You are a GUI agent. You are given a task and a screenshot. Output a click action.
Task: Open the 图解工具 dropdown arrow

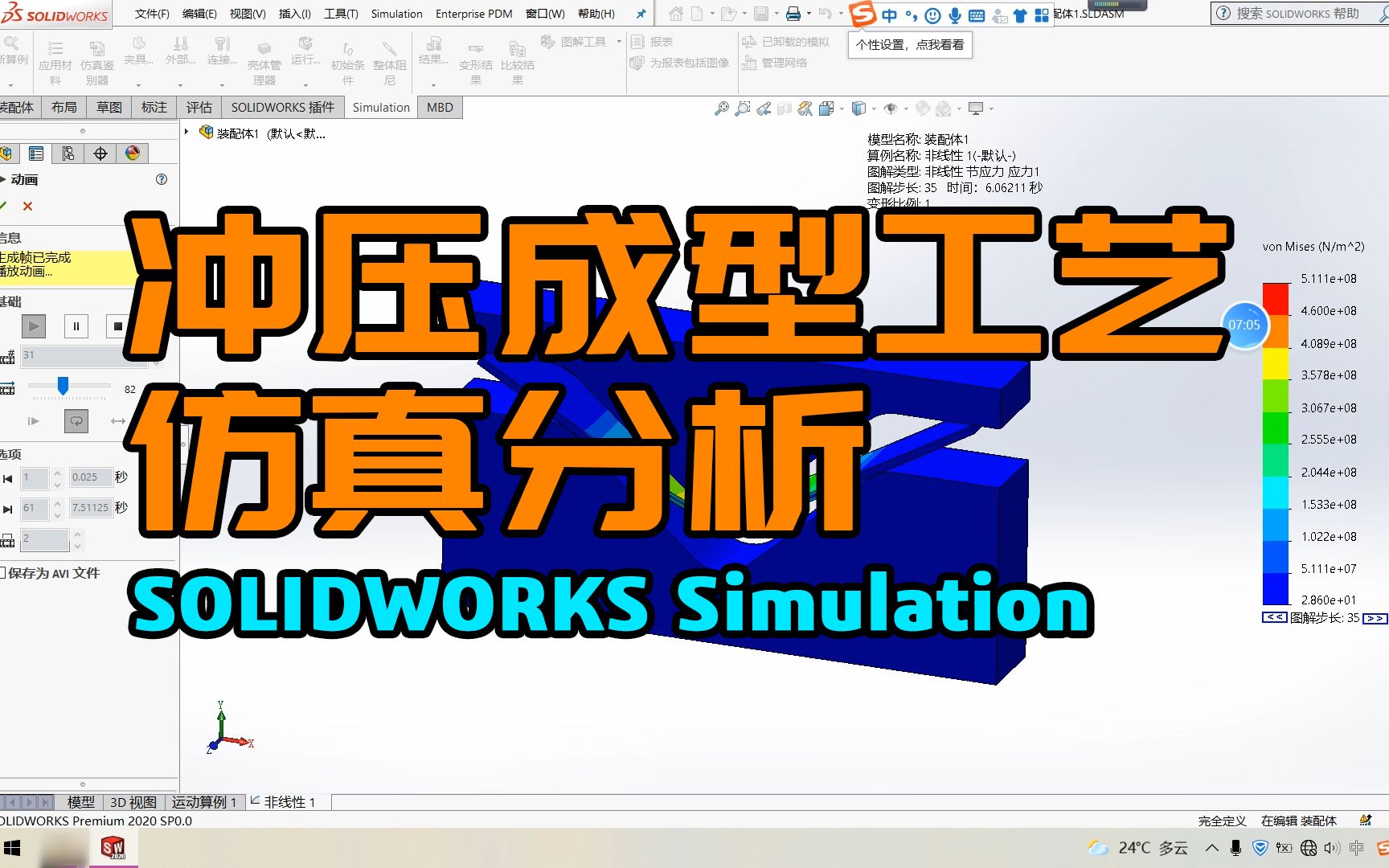click(619, 41)
